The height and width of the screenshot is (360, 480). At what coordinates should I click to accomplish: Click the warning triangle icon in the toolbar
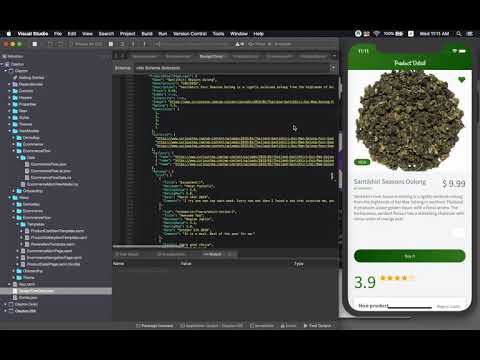click(x=238, y=44)
